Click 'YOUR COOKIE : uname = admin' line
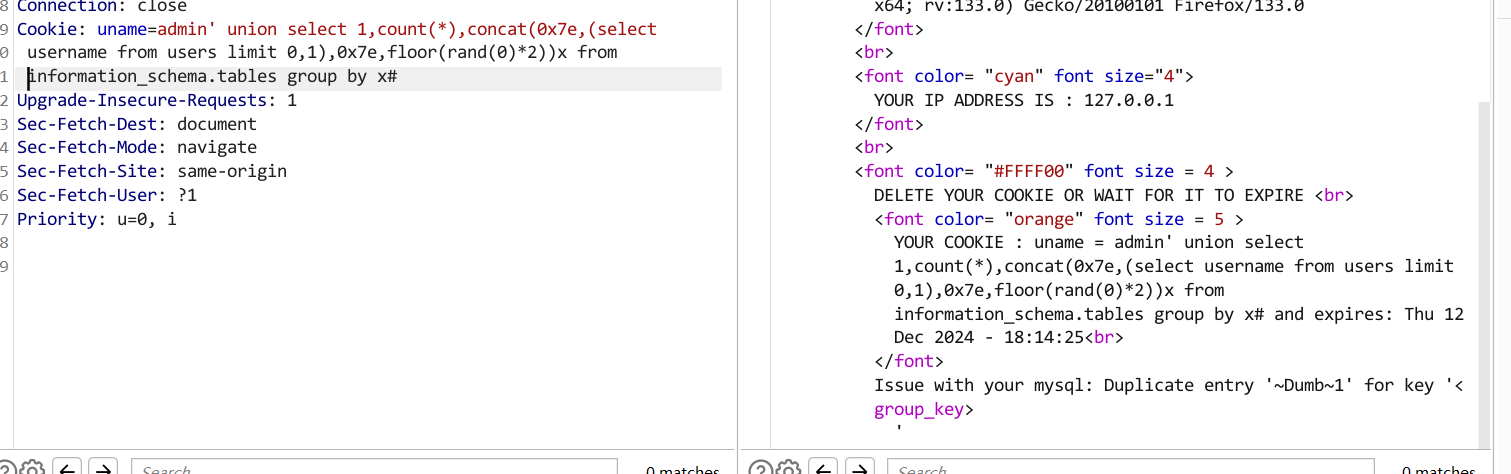This screenshot has height=474, width=1511. (1099, 243)
